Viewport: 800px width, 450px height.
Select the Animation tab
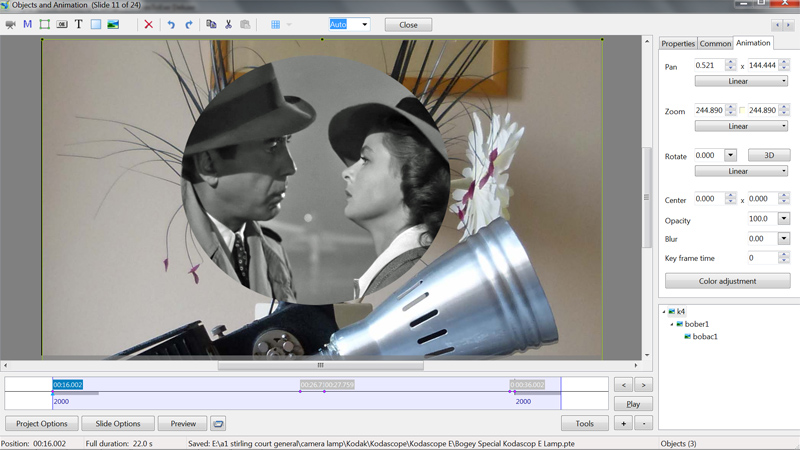pyautogui.click(x=753, y=43)
